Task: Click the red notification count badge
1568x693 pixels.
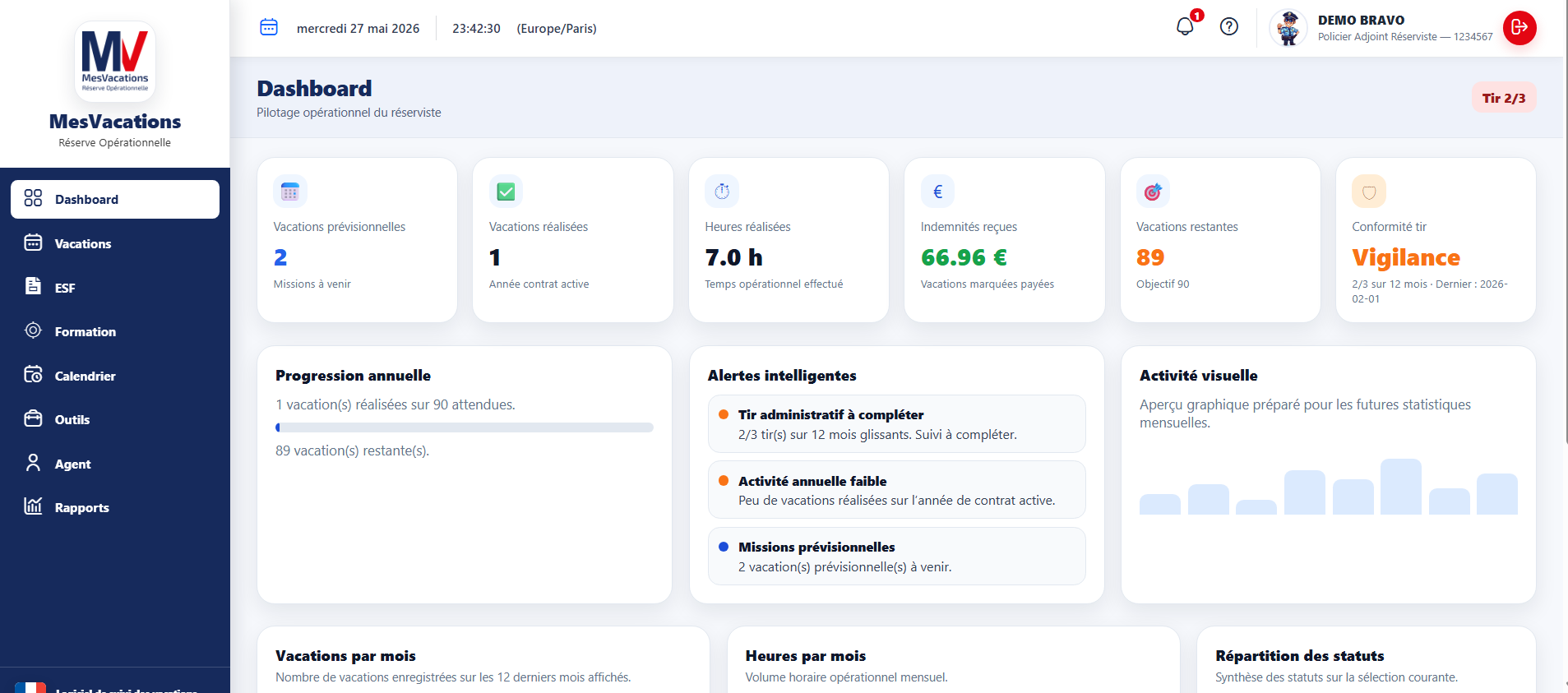Action: tap(1197, 15)
